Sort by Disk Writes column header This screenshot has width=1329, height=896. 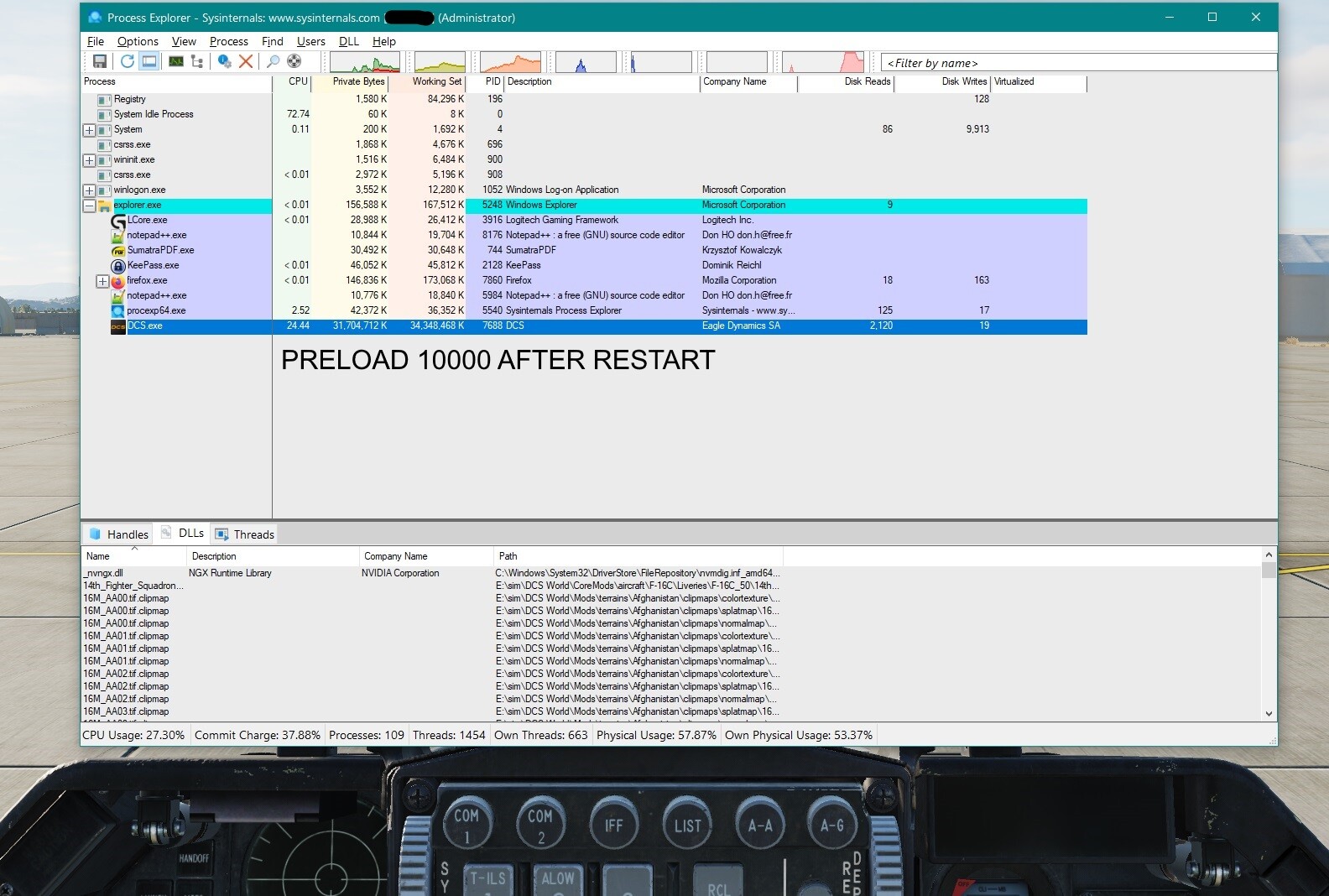coord(943,82)
